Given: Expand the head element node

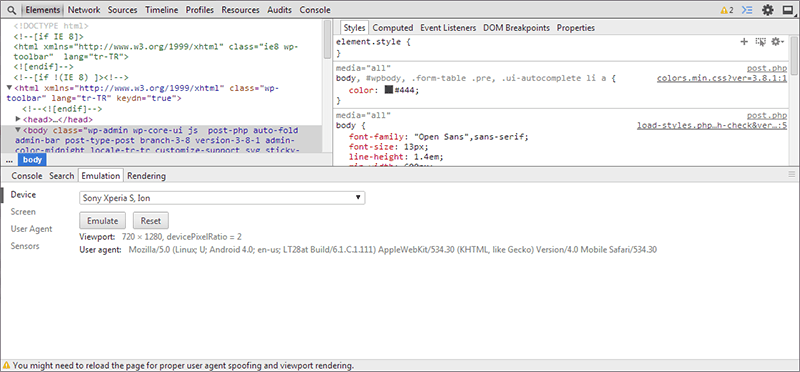Looking at the screenshot, I should pos(18,119).
